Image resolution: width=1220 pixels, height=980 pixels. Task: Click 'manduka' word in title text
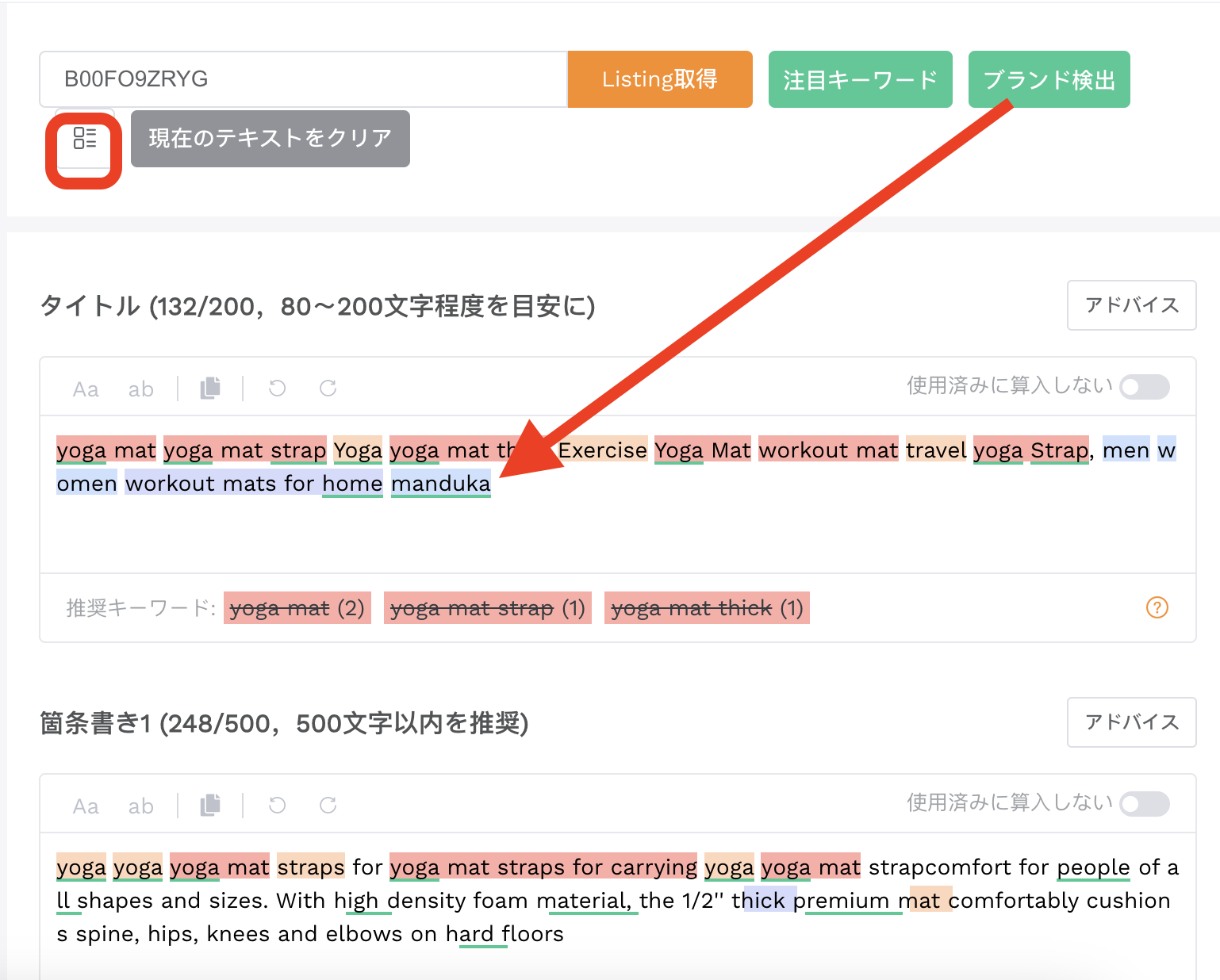(x=441, y=484)
